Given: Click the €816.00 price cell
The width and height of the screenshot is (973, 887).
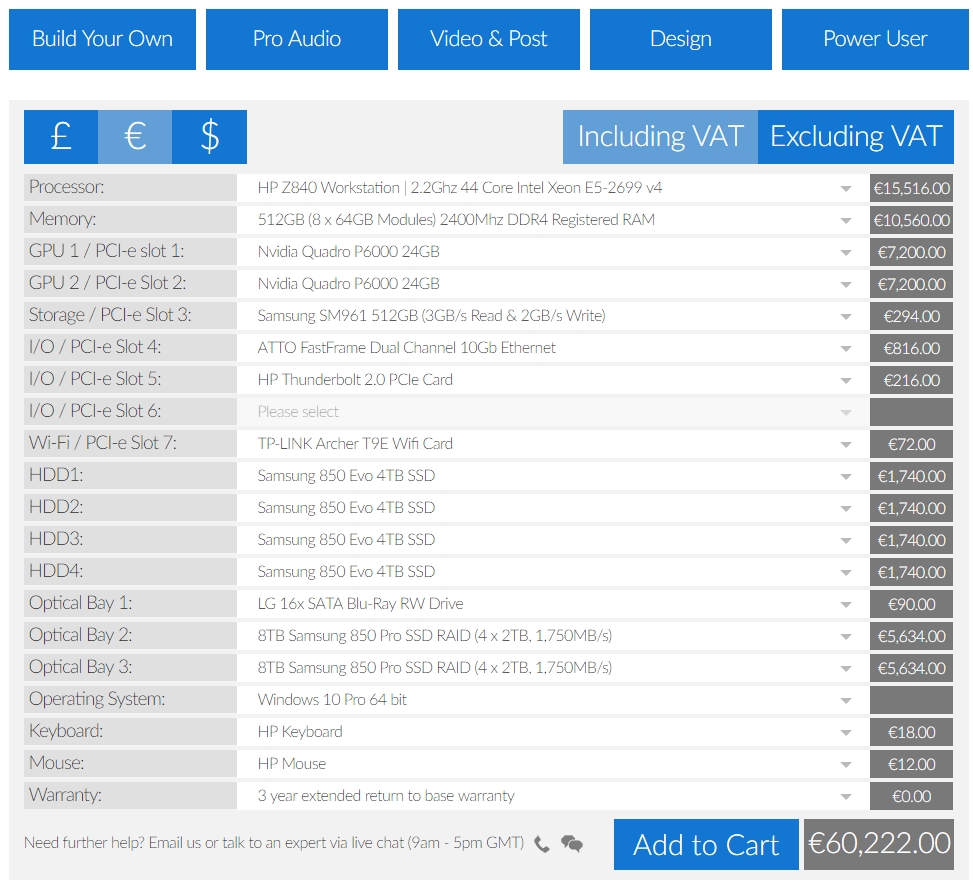Looking at the screenshot, I should click(911, 348).
